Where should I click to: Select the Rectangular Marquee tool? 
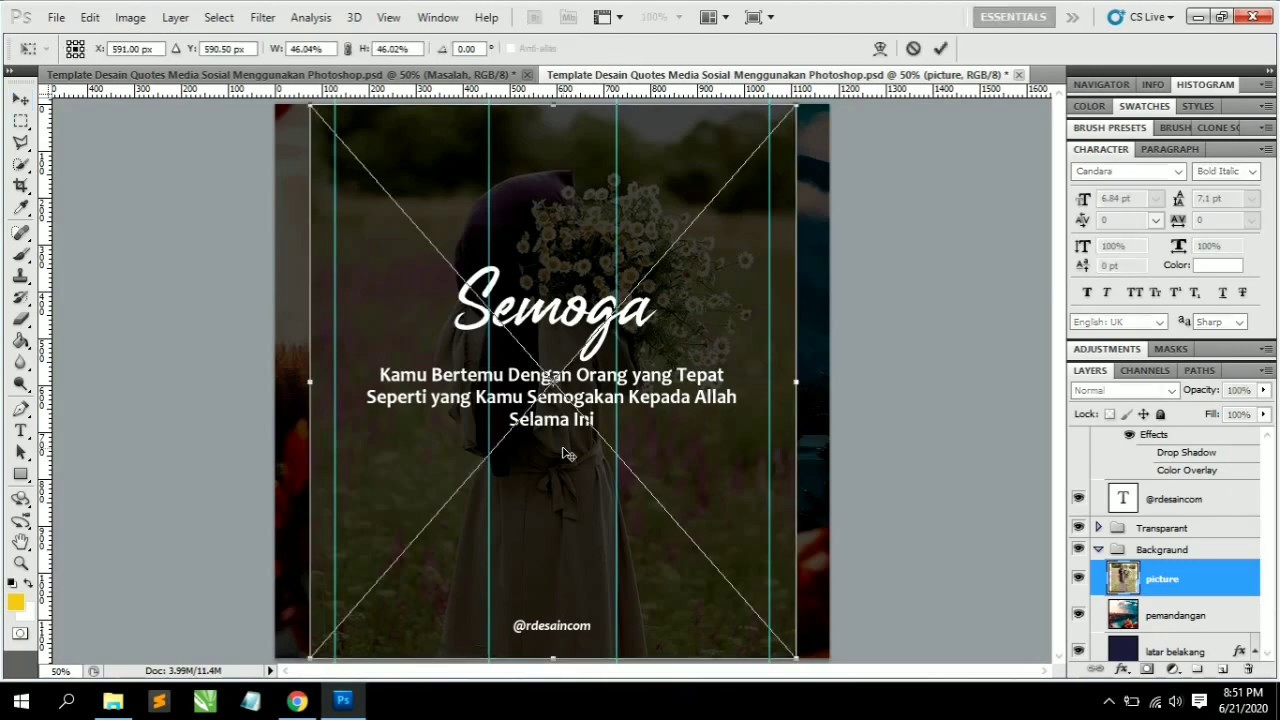20,121
